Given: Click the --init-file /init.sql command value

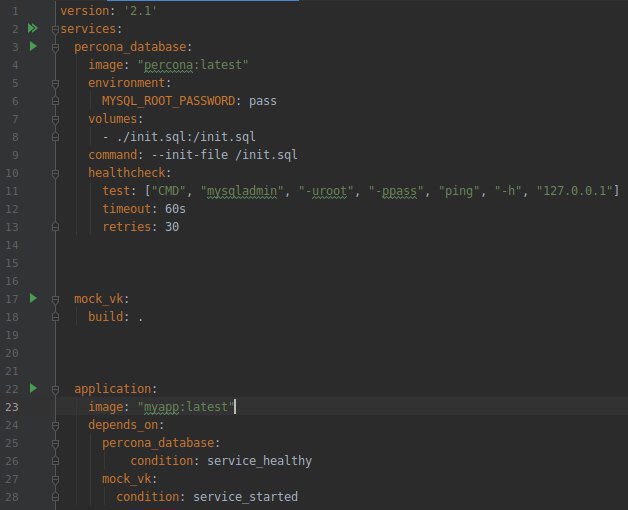Looking at the screenshot, I should 224,155.
